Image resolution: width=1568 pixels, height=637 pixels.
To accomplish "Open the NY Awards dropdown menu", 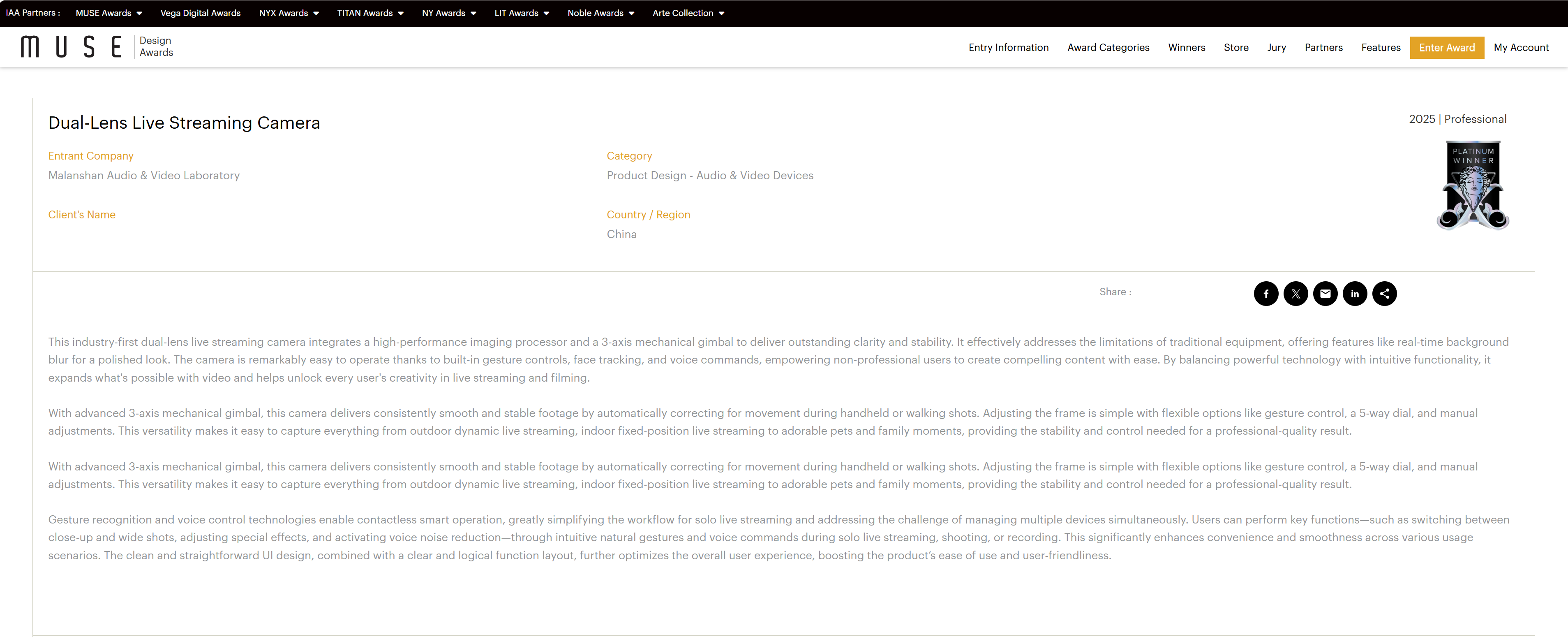I will point(448,13).
